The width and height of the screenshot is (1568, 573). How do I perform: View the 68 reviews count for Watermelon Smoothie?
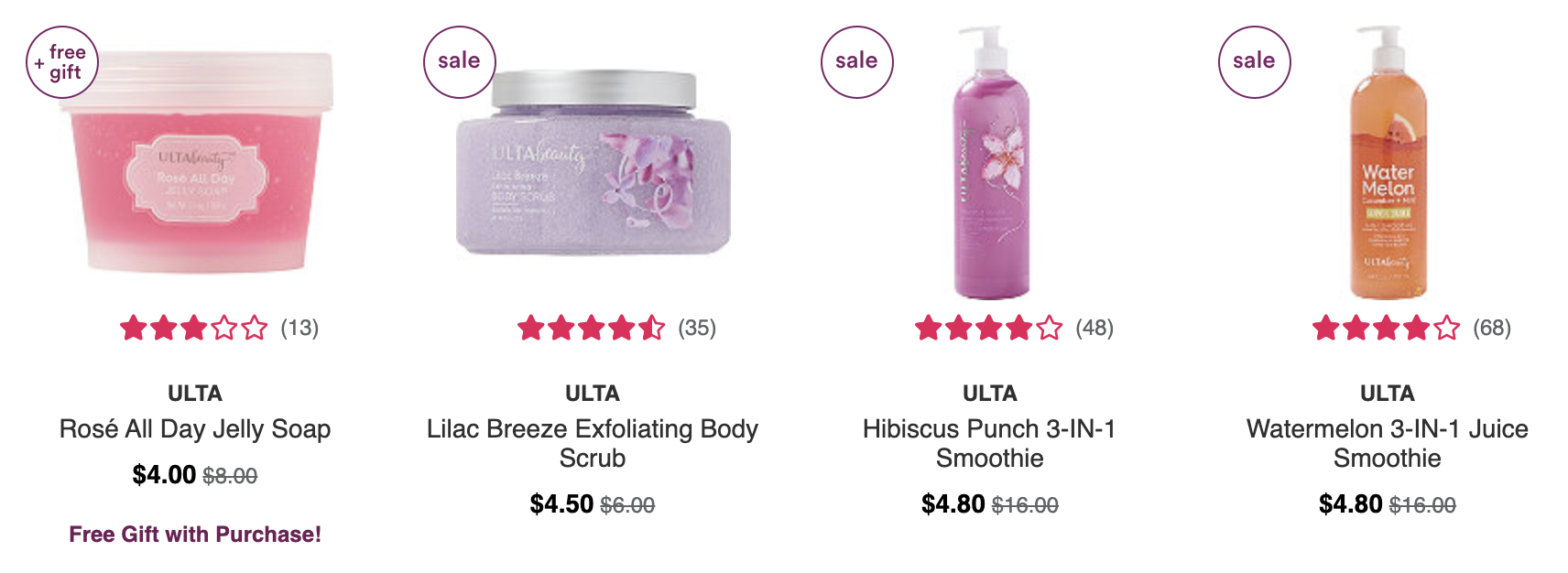pyautogui.click(x=1492, y=328)
